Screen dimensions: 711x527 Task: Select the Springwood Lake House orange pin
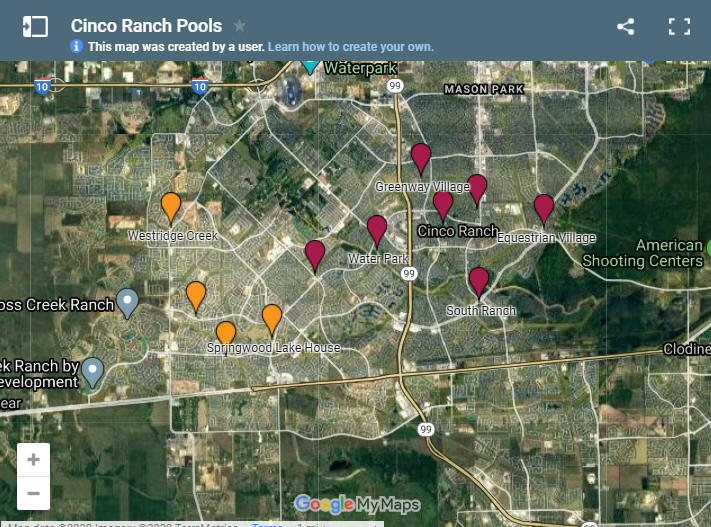272,318
